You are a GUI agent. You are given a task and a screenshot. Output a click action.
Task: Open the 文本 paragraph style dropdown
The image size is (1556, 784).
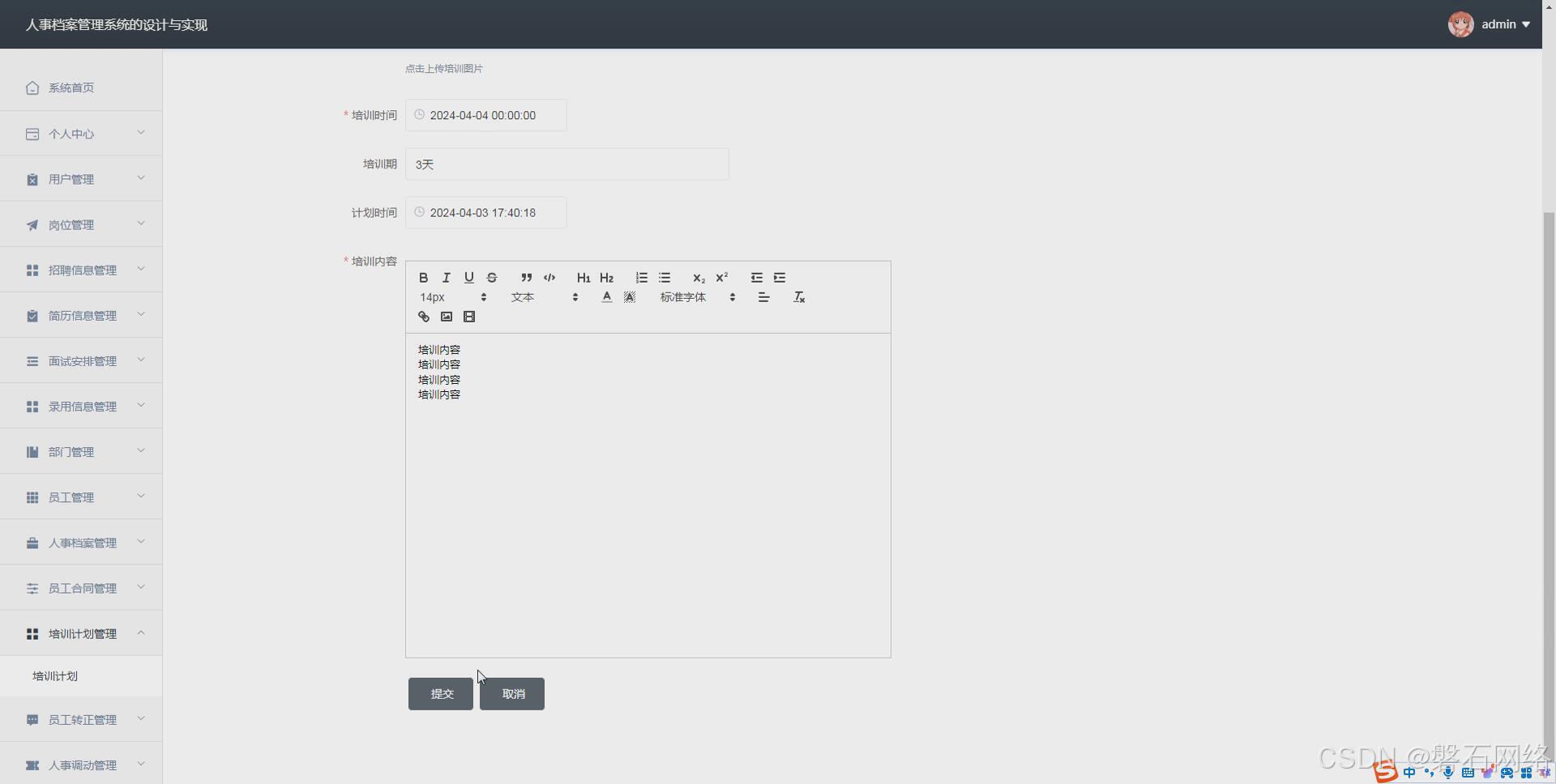pos(544,297)
